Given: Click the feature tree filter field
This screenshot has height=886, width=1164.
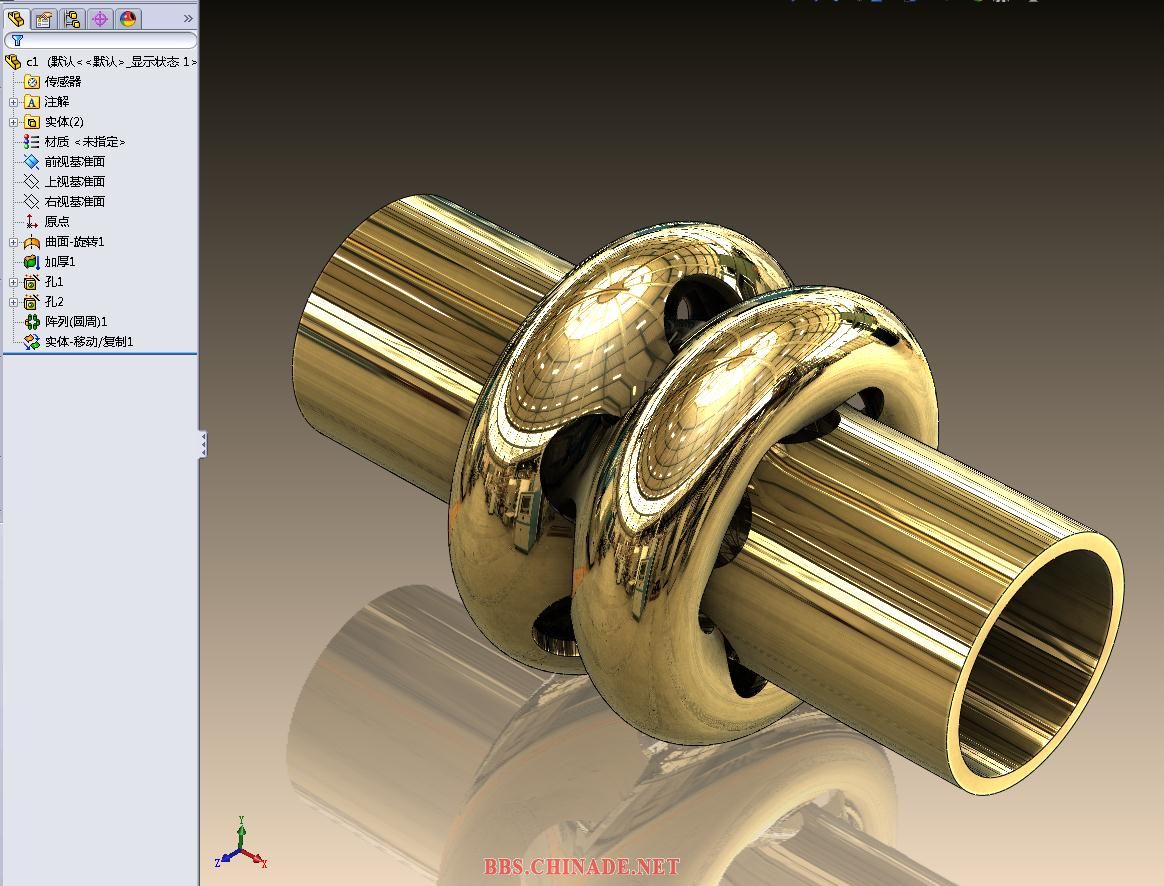Looking at the screenshot, I should (x=101, y=40).
